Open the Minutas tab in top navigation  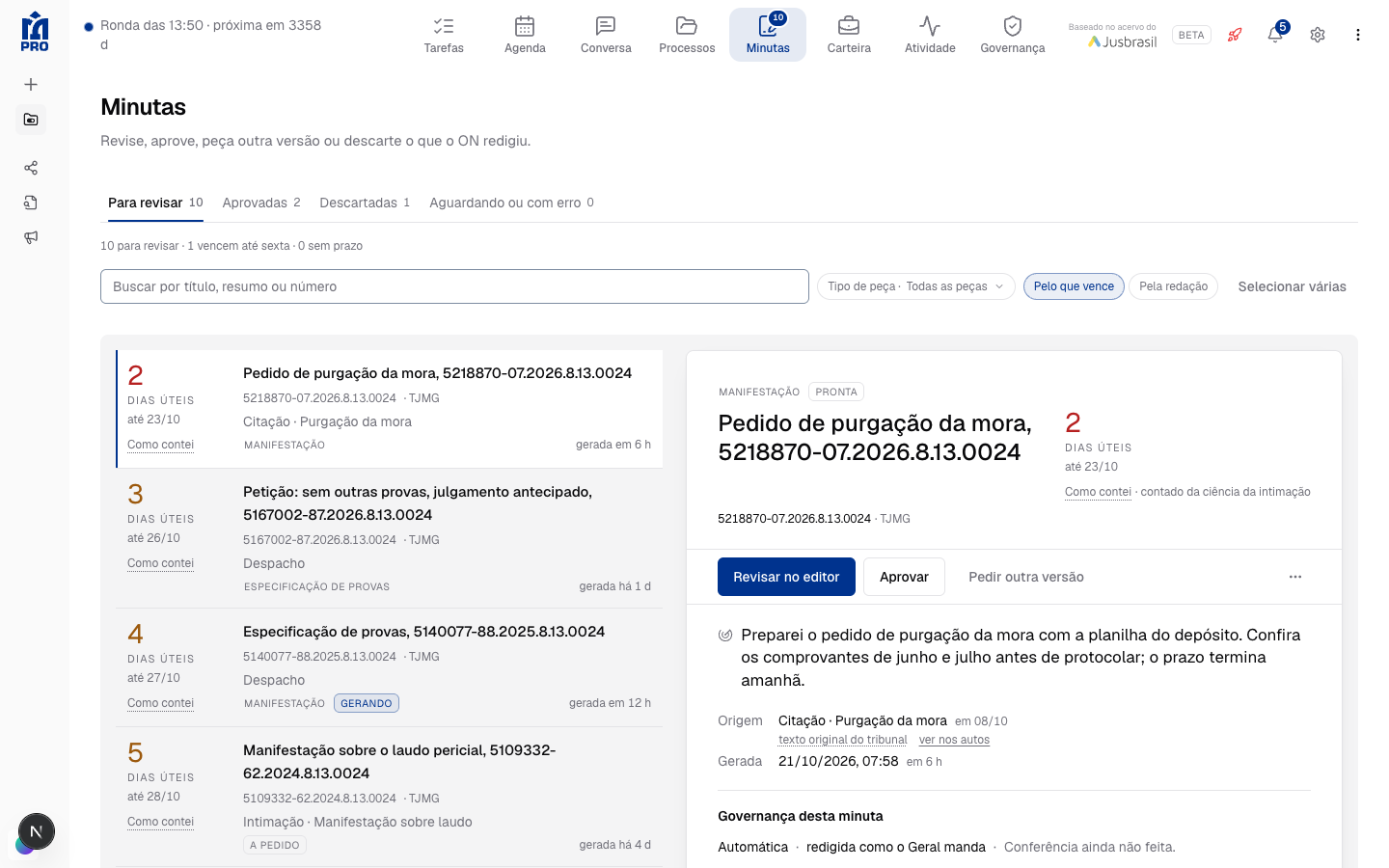768,35
